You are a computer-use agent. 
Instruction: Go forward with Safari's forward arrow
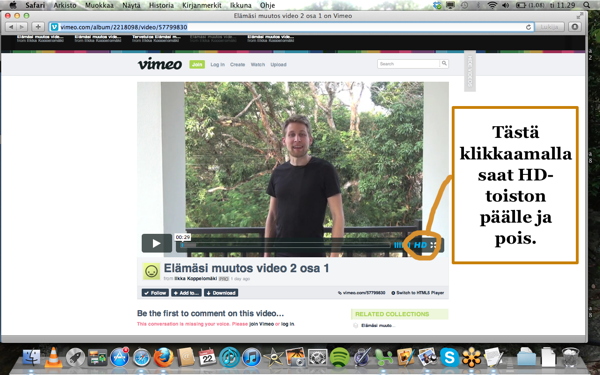coord(22,27)
